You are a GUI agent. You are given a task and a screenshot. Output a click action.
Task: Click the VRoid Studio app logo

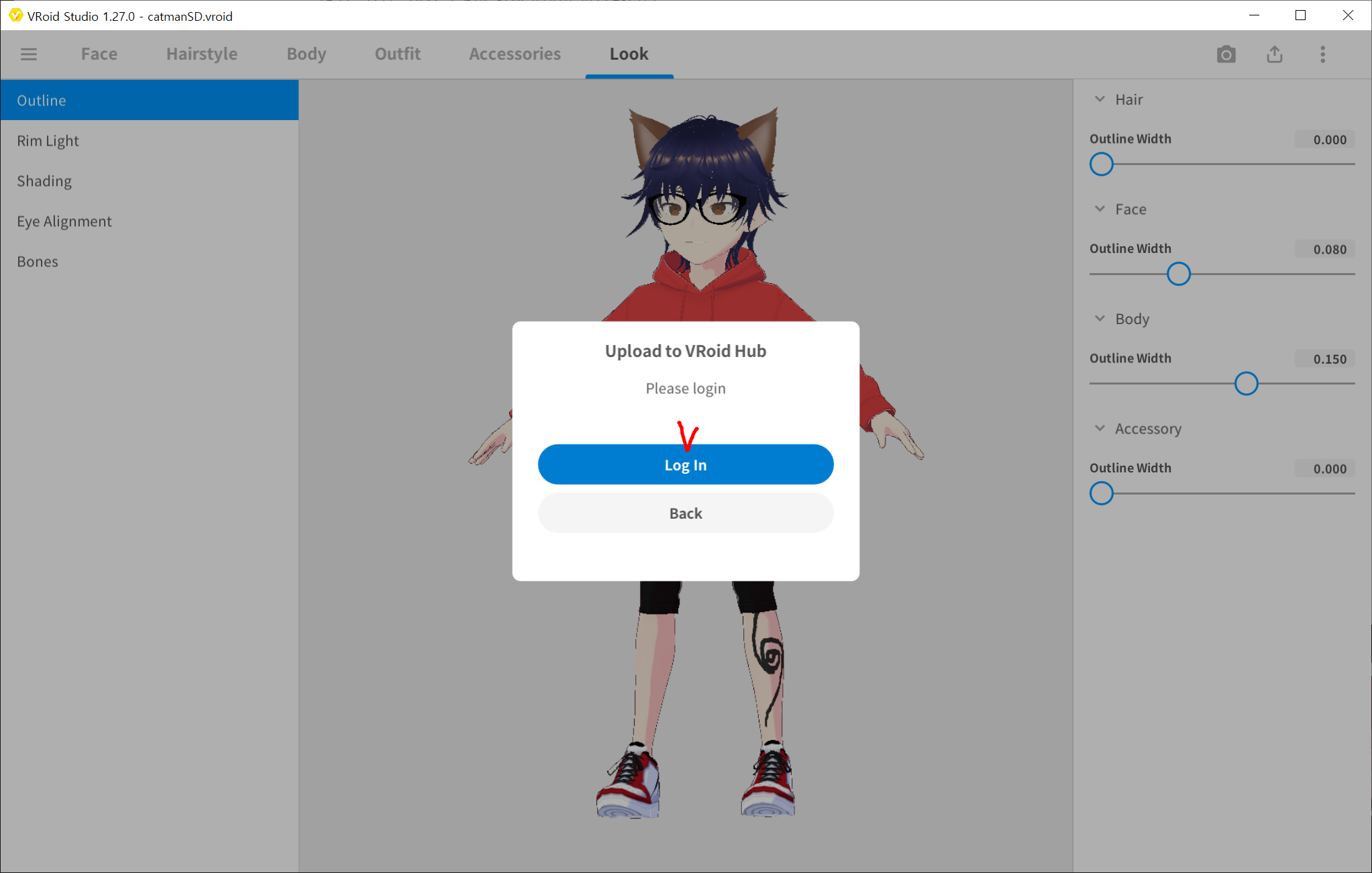pos(15,15)
